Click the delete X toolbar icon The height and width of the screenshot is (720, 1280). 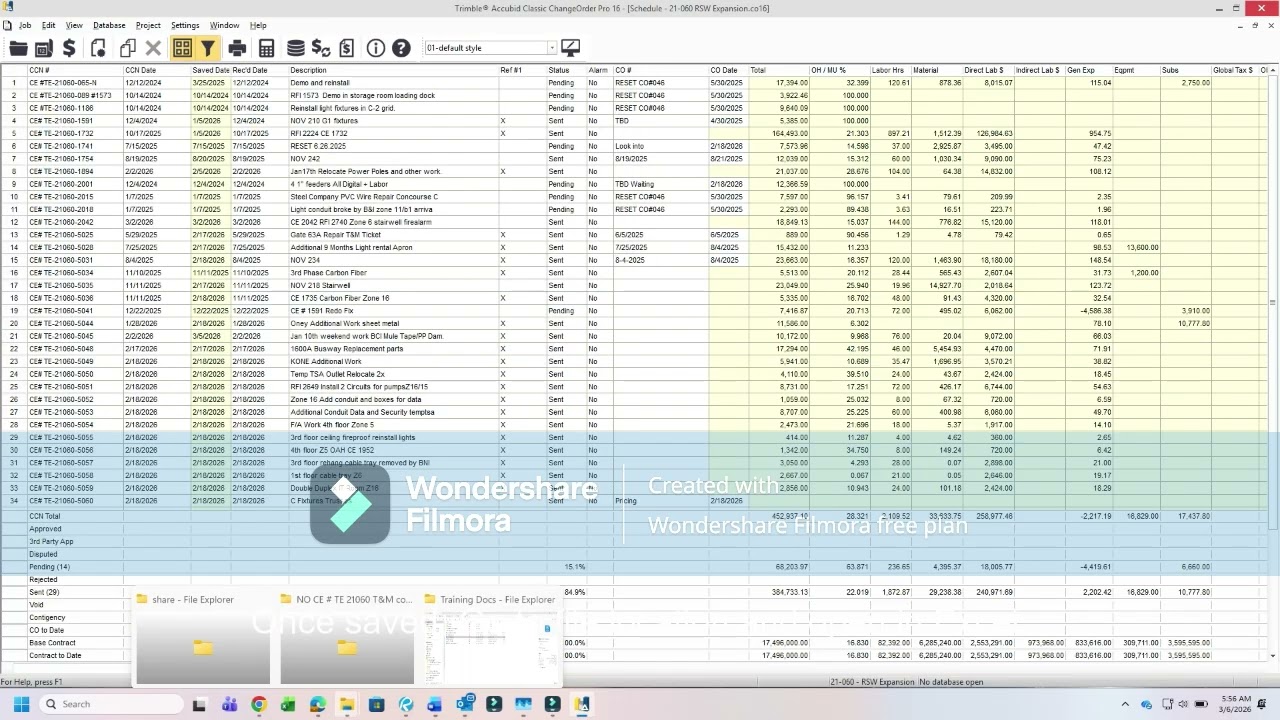153,48
